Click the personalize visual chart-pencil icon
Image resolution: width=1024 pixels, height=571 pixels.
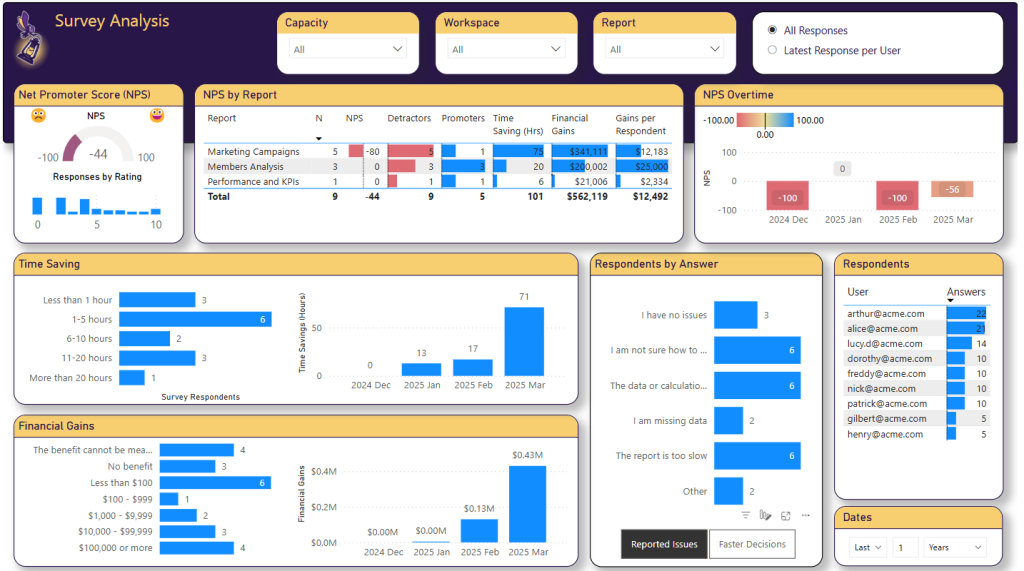(x=765, y=515)
